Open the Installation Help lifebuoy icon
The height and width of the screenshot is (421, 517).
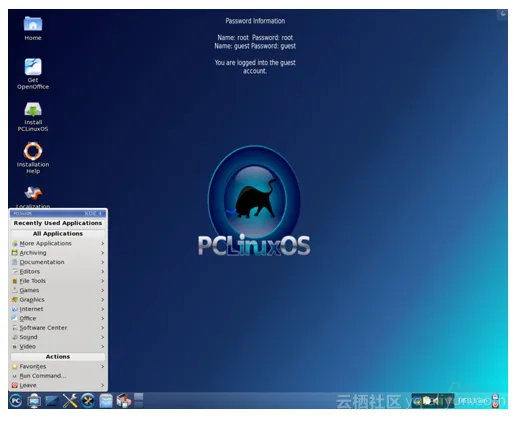(x=33, y=158)
